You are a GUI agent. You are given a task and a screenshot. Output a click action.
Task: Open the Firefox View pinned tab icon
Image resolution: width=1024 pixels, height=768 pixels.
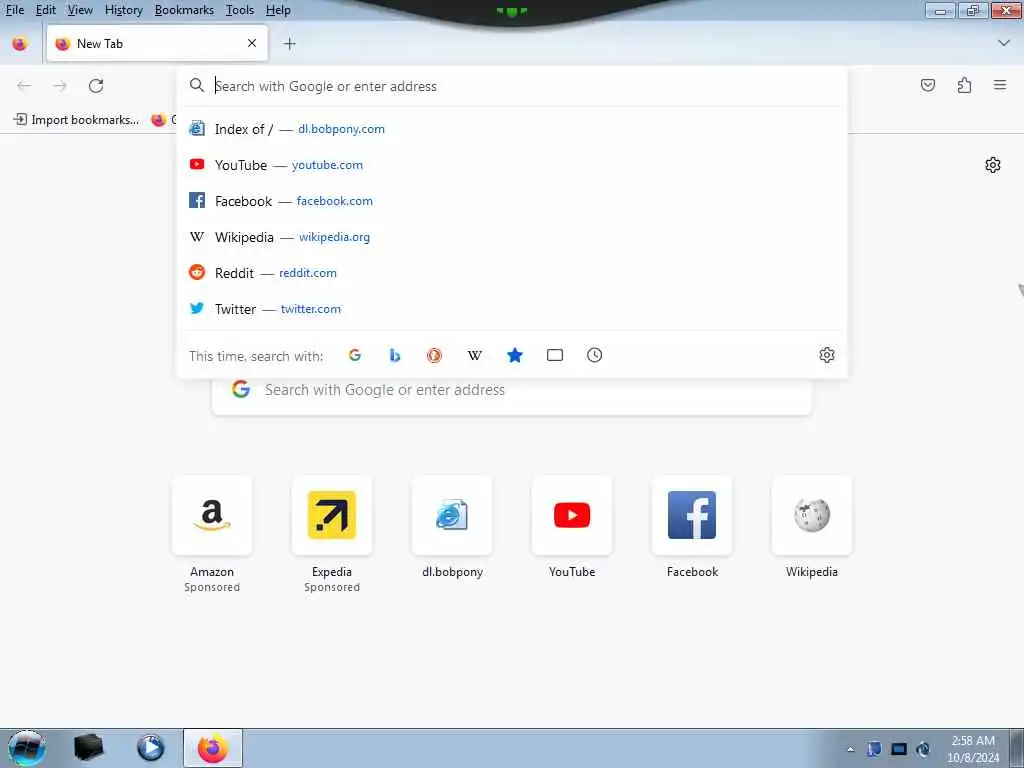coord(20,44)
